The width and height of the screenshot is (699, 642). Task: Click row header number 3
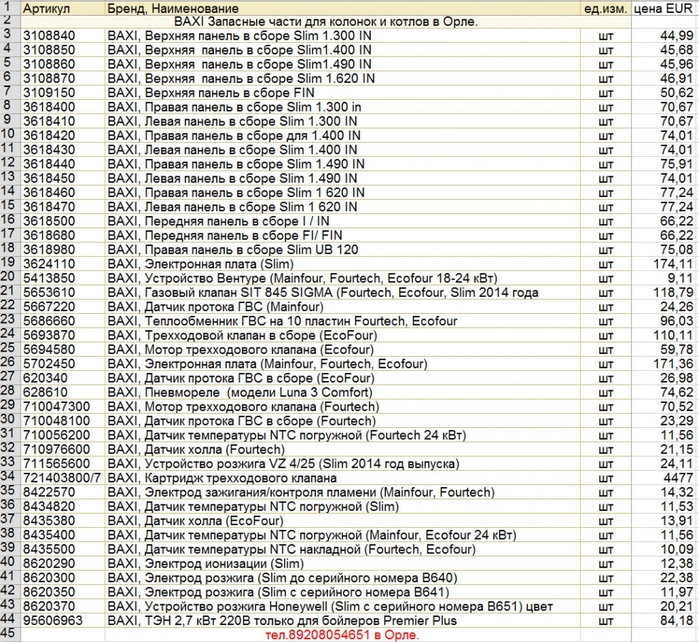coord(9,35)
